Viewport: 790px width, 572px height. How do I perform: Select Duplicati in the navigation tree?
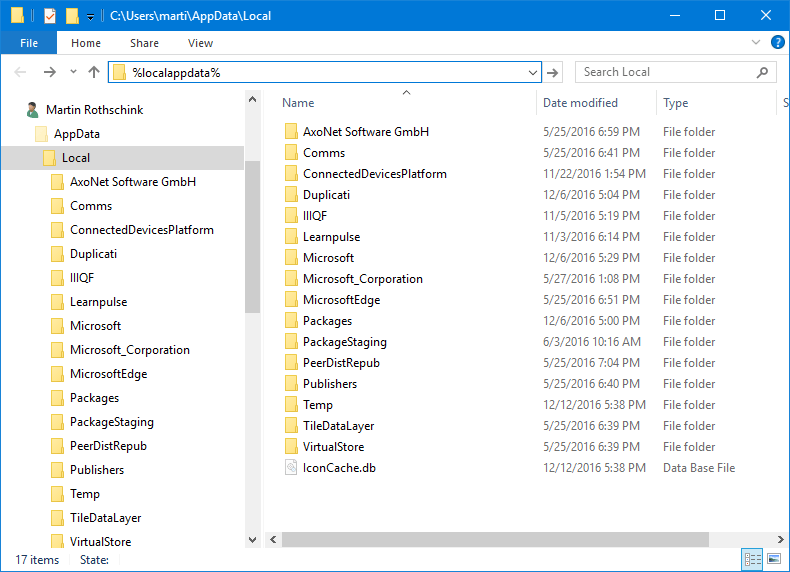pos(93,254)
